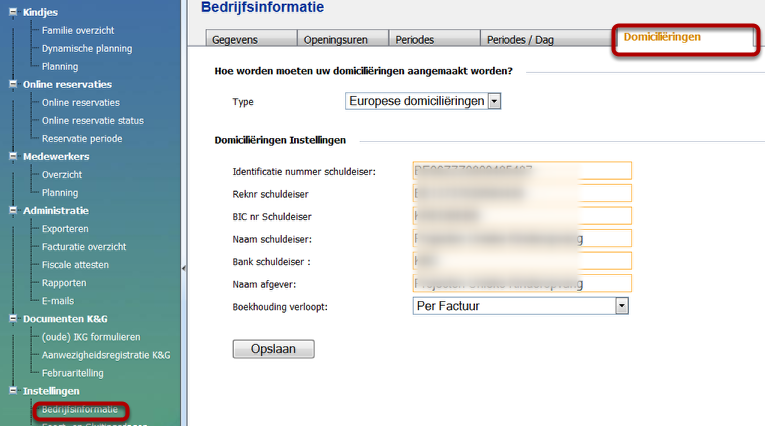Collapse the Administratie section in sidebar
Viewport: 765px width, 426px height.
tap(12, 210)
